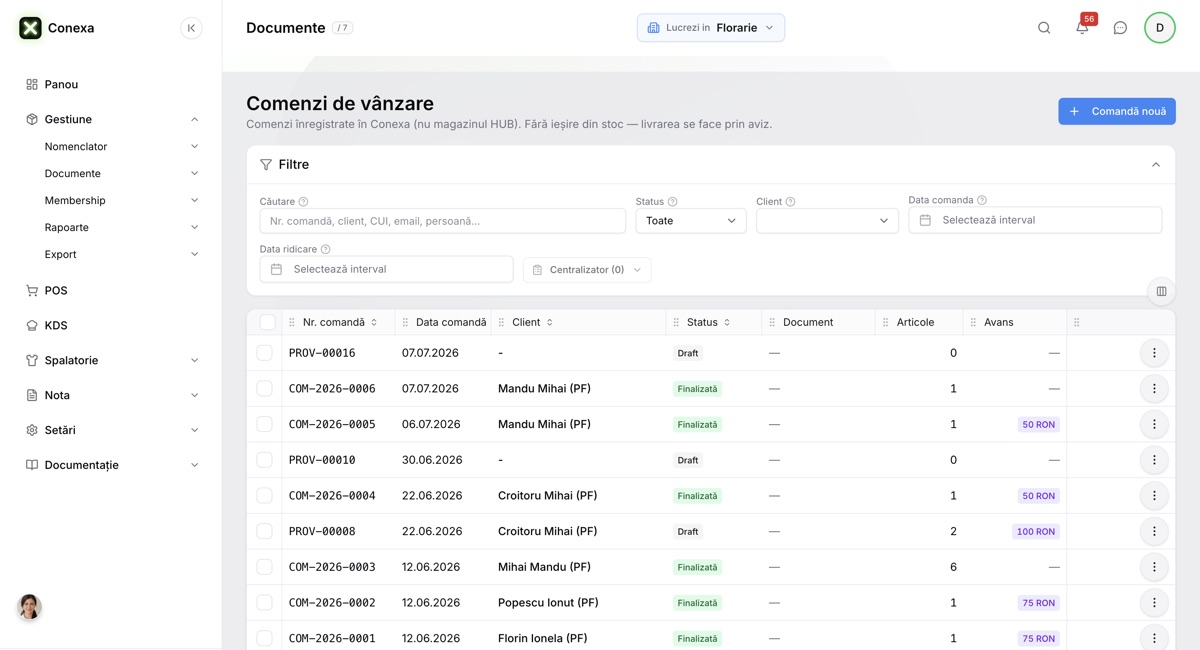Open the Data comanda date range picker
The height and width of the screenshot is (650, 1200).
pos(1035,220)
